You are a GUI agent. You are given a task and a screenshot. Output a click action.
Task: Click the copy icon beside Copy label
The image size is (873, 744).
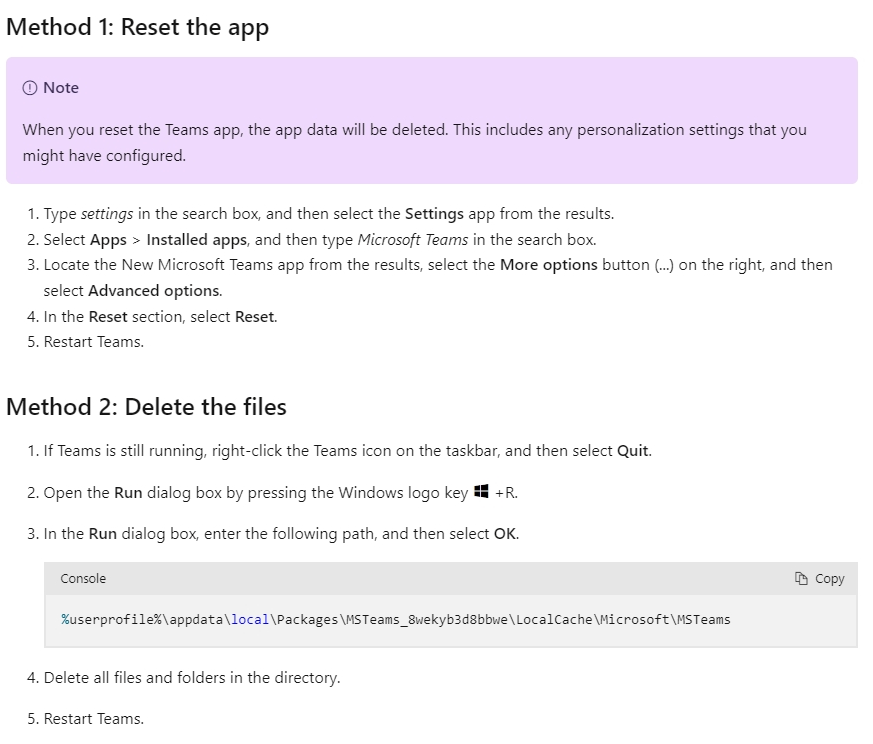pos(801,579)
